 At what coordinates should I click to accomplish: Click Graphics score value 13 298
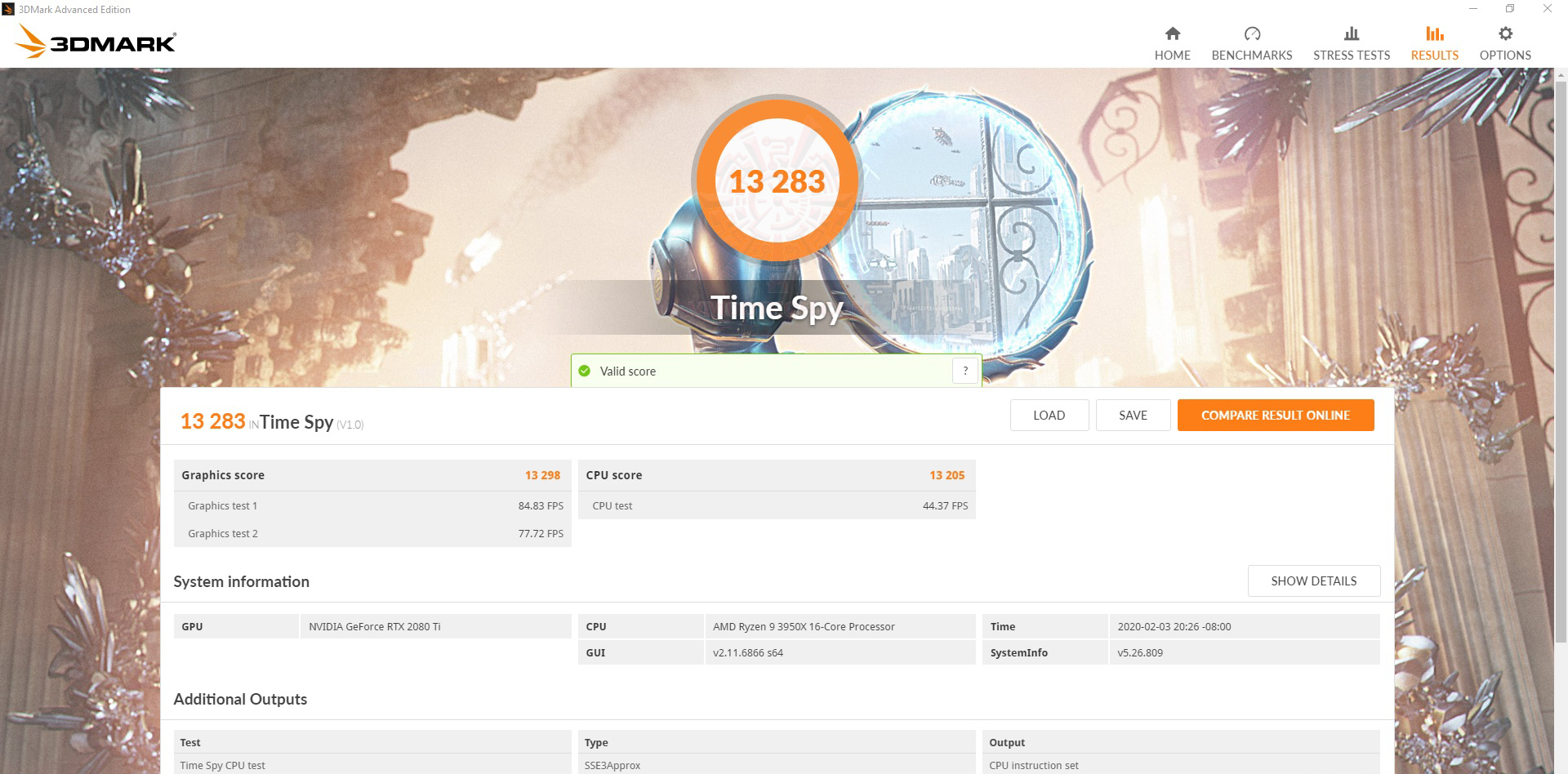(x=542, y=474)
